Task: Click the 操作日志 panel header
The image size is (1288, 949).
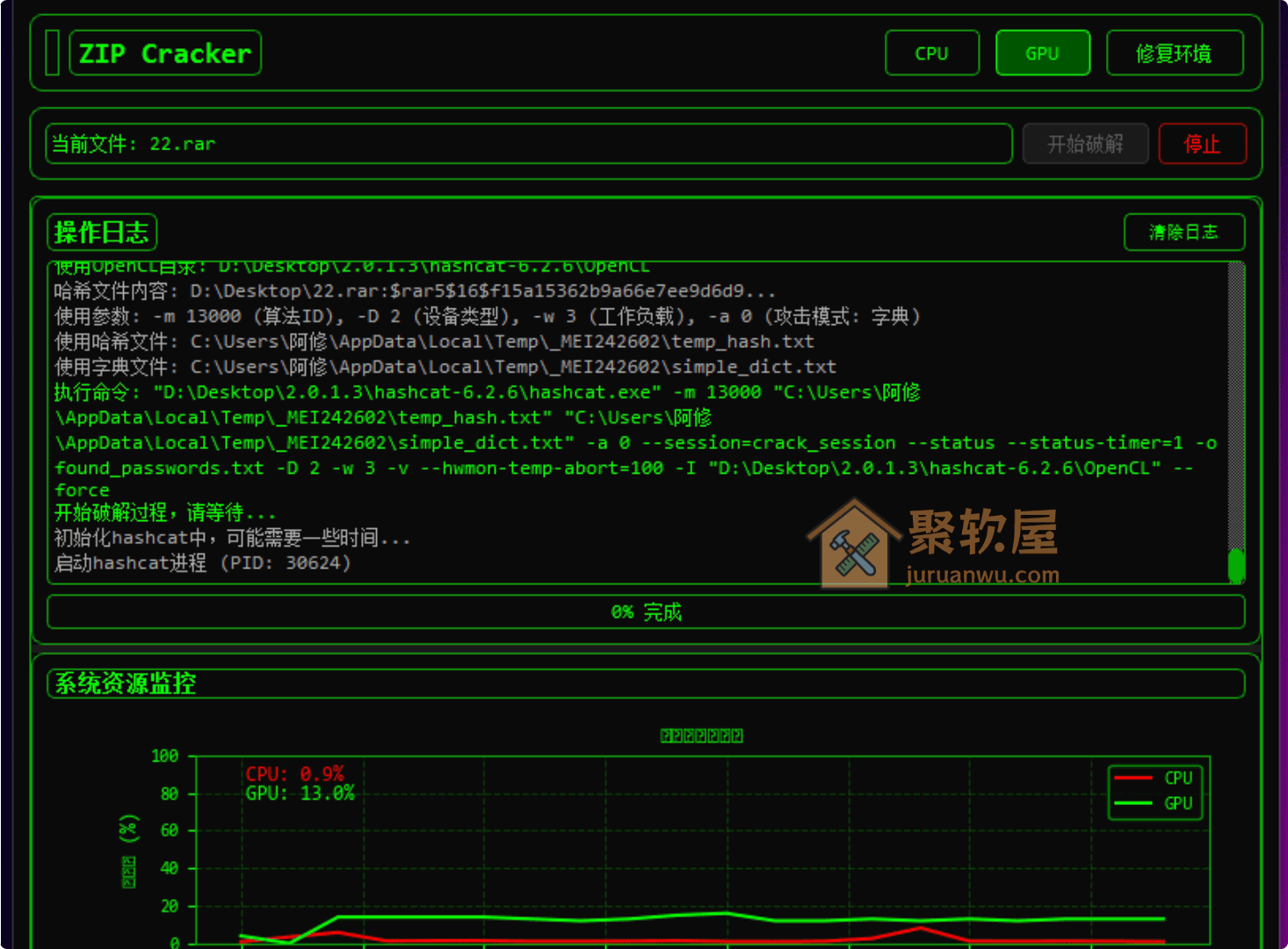Action: coord(102,232)
